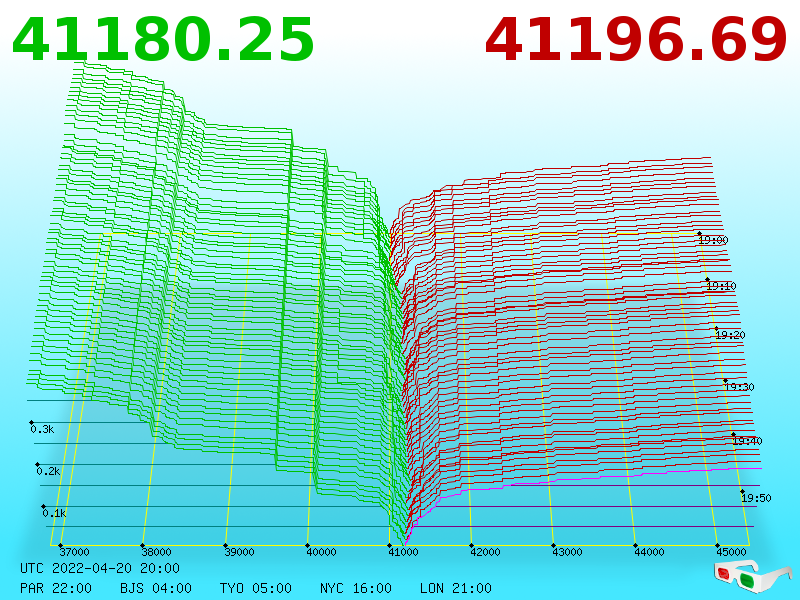Click the 37000 price axis label
800x600 pixels.
(x=74, y=552)
